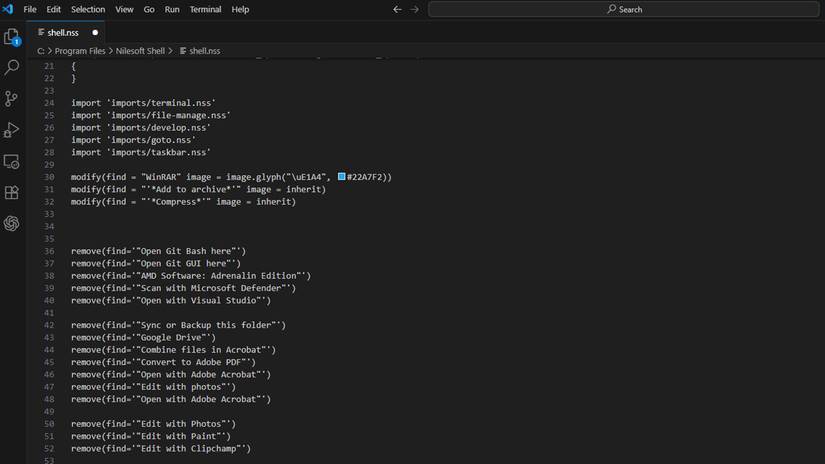Click line number 36 in the gutter
Screen dimensions: 825x464
click(x=49, y=251)
